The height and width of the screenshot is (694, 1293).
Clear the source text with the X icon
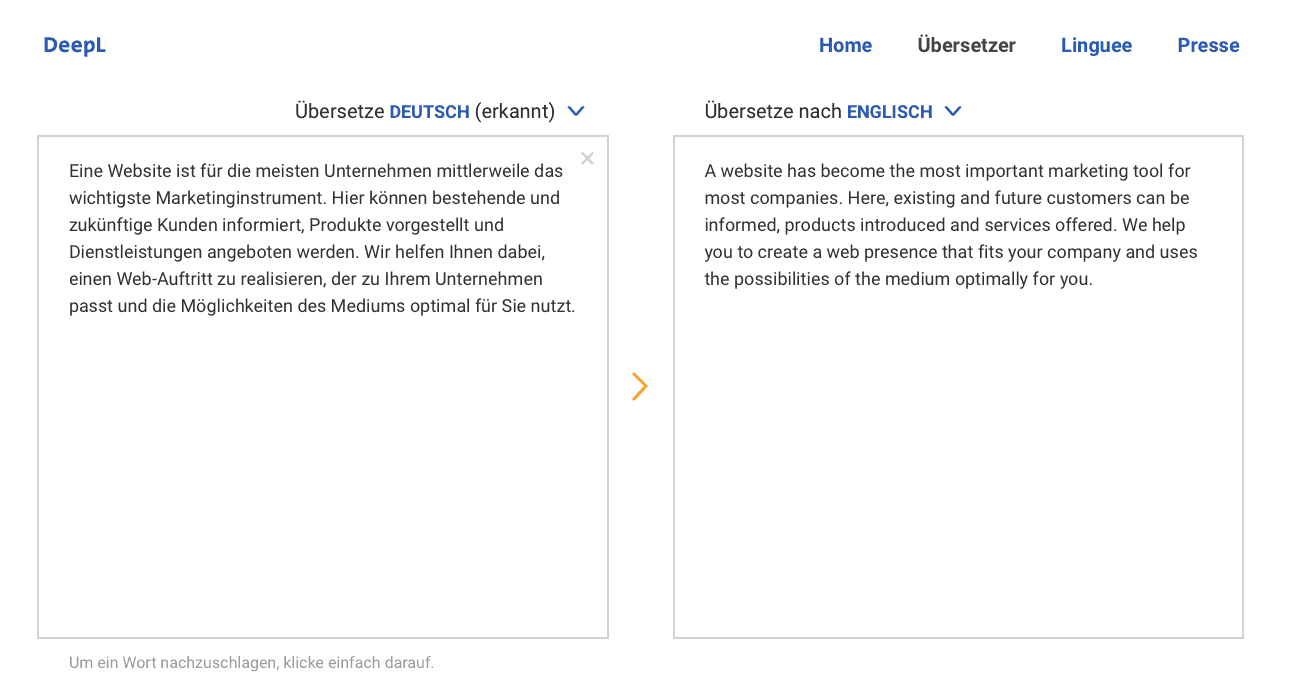pyautogui.click(x=587, y=158)
